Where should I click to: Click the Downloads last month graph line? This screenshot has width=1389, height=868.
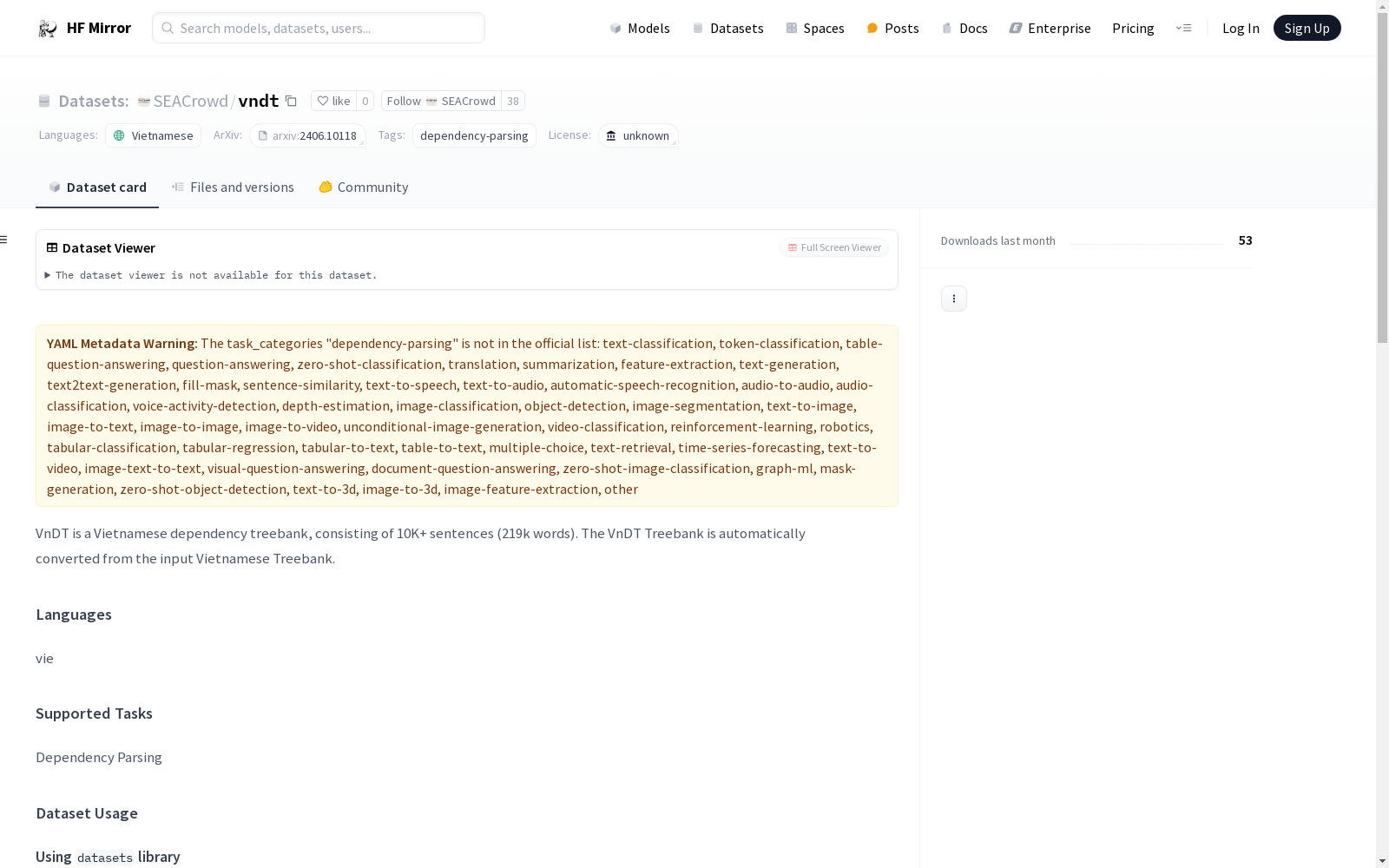[x=1147, y=243]
